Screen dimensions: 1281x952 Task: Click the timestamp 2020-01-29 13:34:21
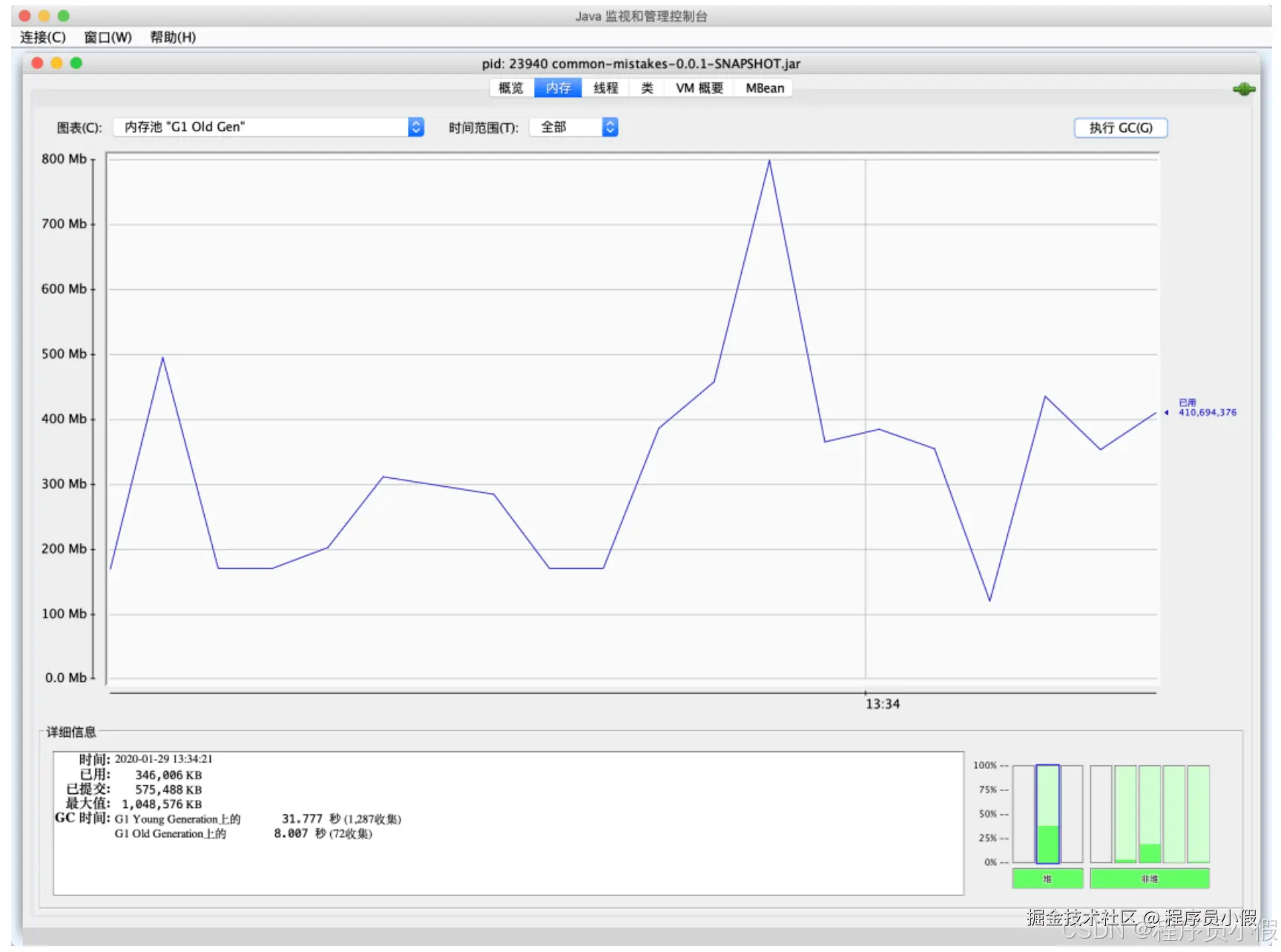click(x=163, y=759)
